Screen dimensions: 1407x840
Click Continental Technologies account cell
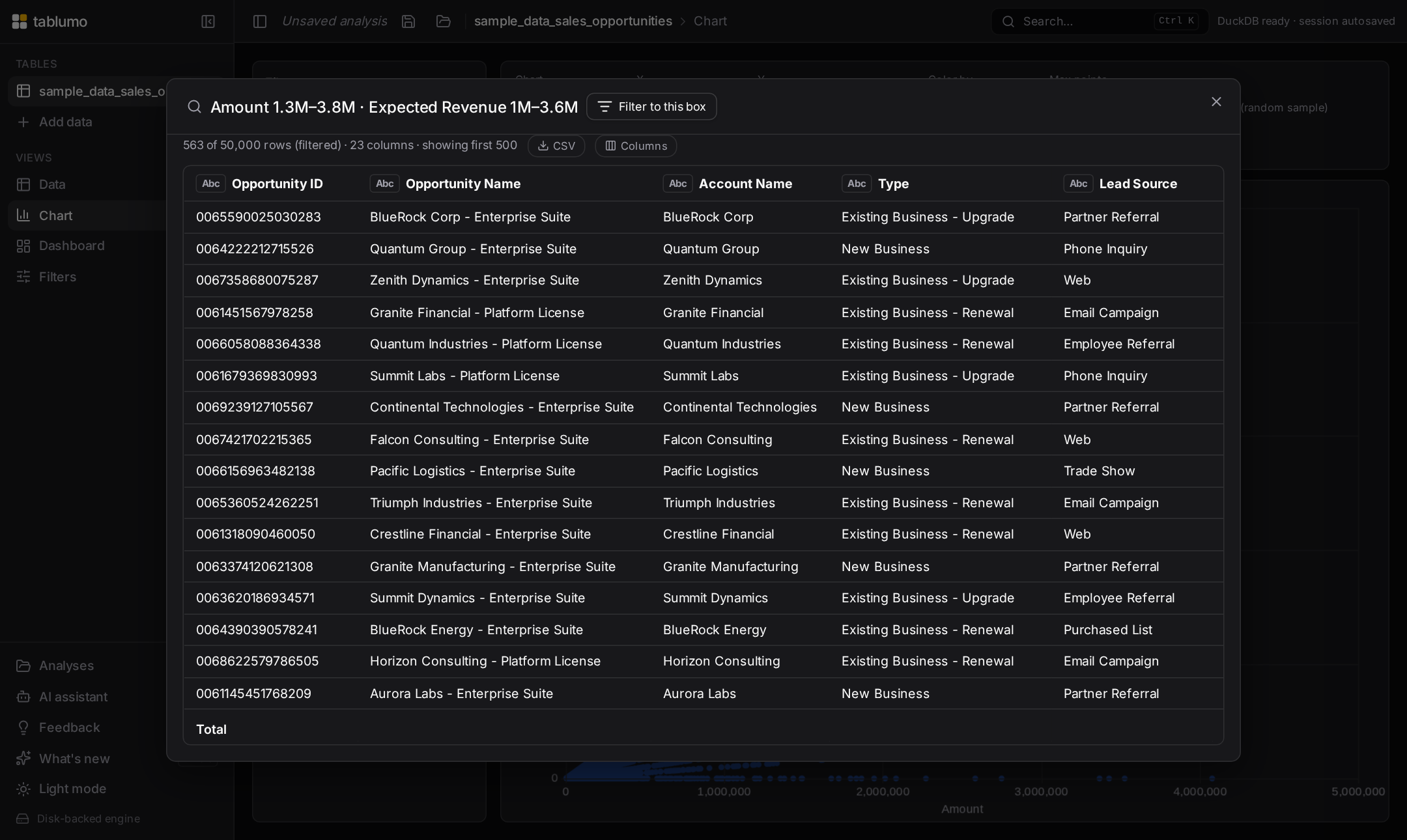point(739,407)
